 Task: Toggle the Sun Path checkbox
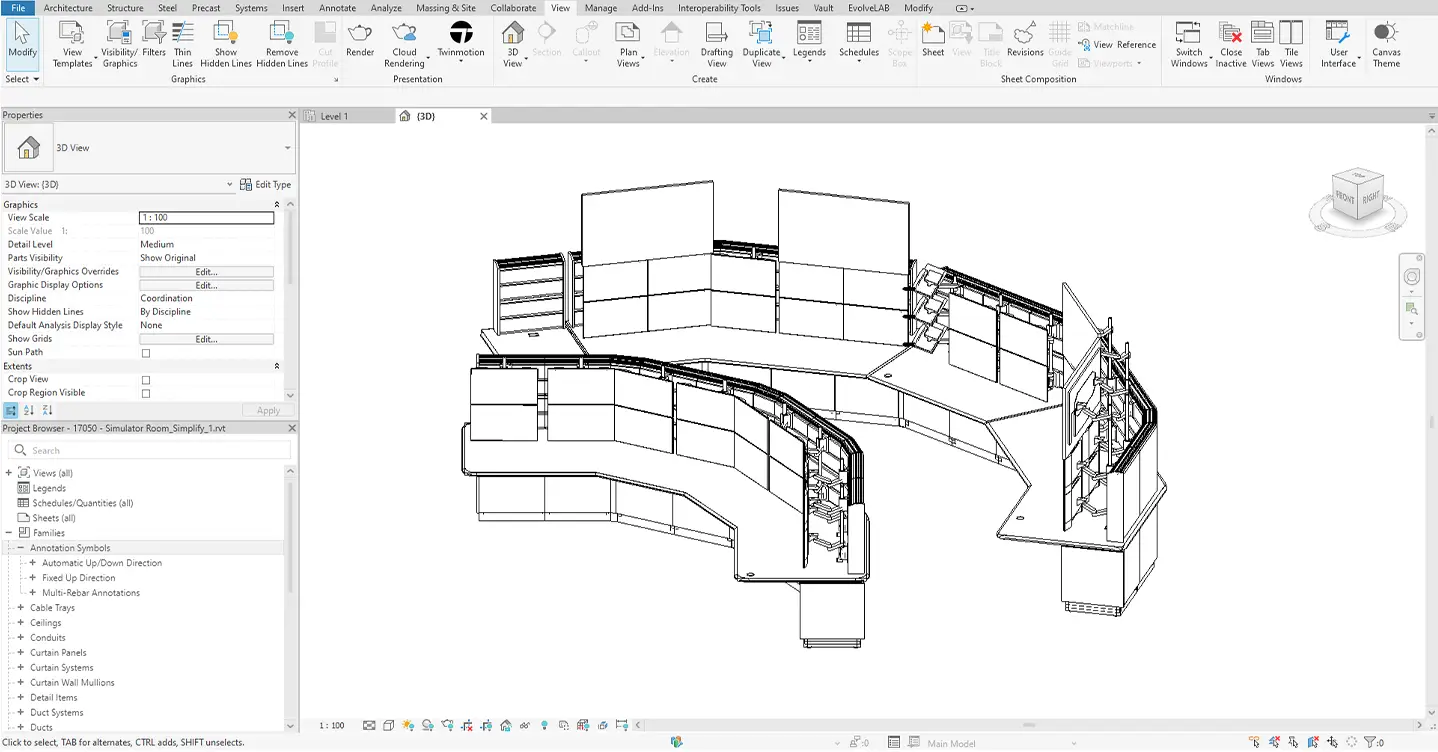(145, 352)
